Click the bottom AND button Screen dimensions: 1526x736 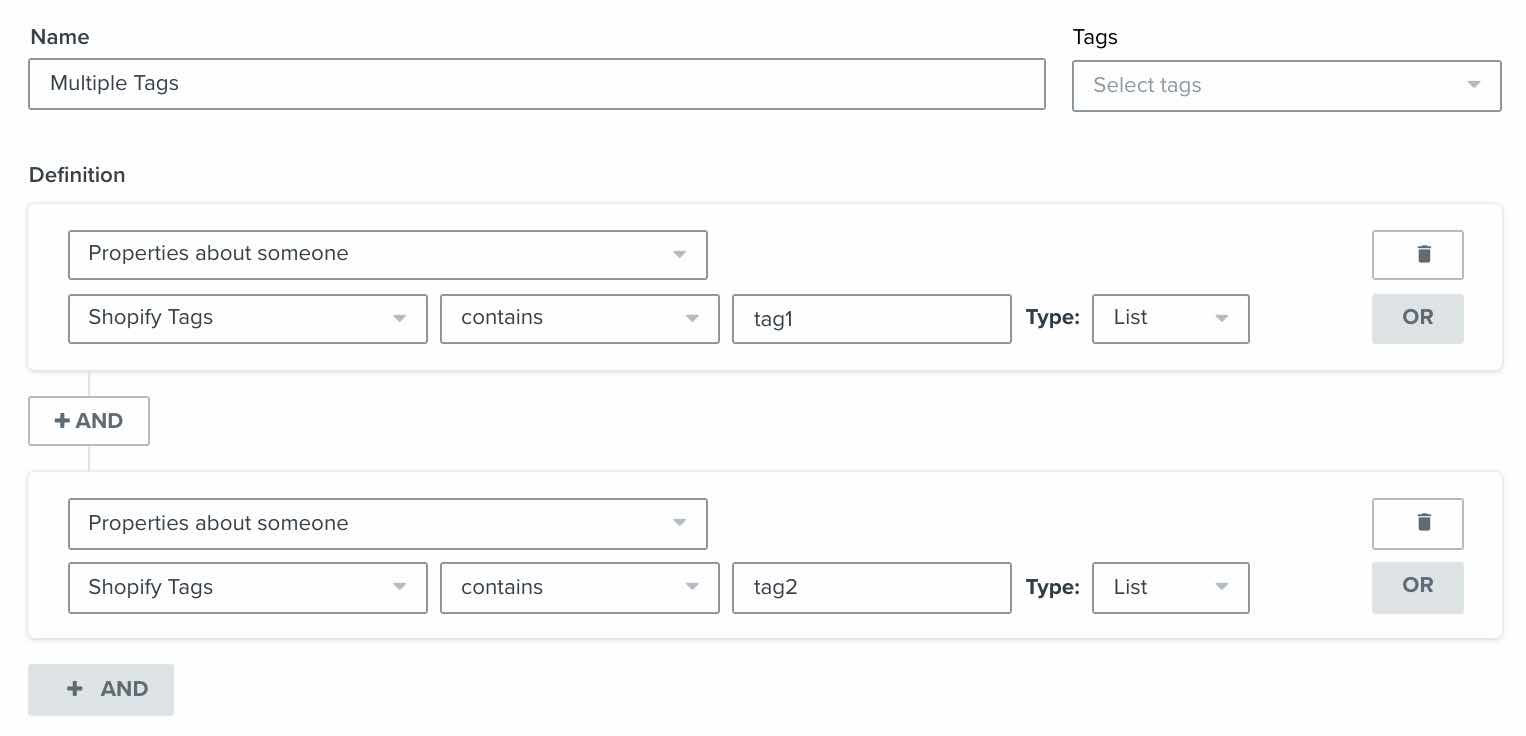tap(100, 689)
